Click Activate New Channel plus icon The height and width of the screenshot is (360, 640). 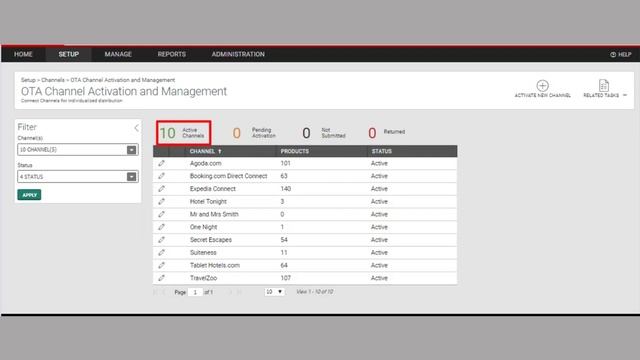[x=542, y=85]
